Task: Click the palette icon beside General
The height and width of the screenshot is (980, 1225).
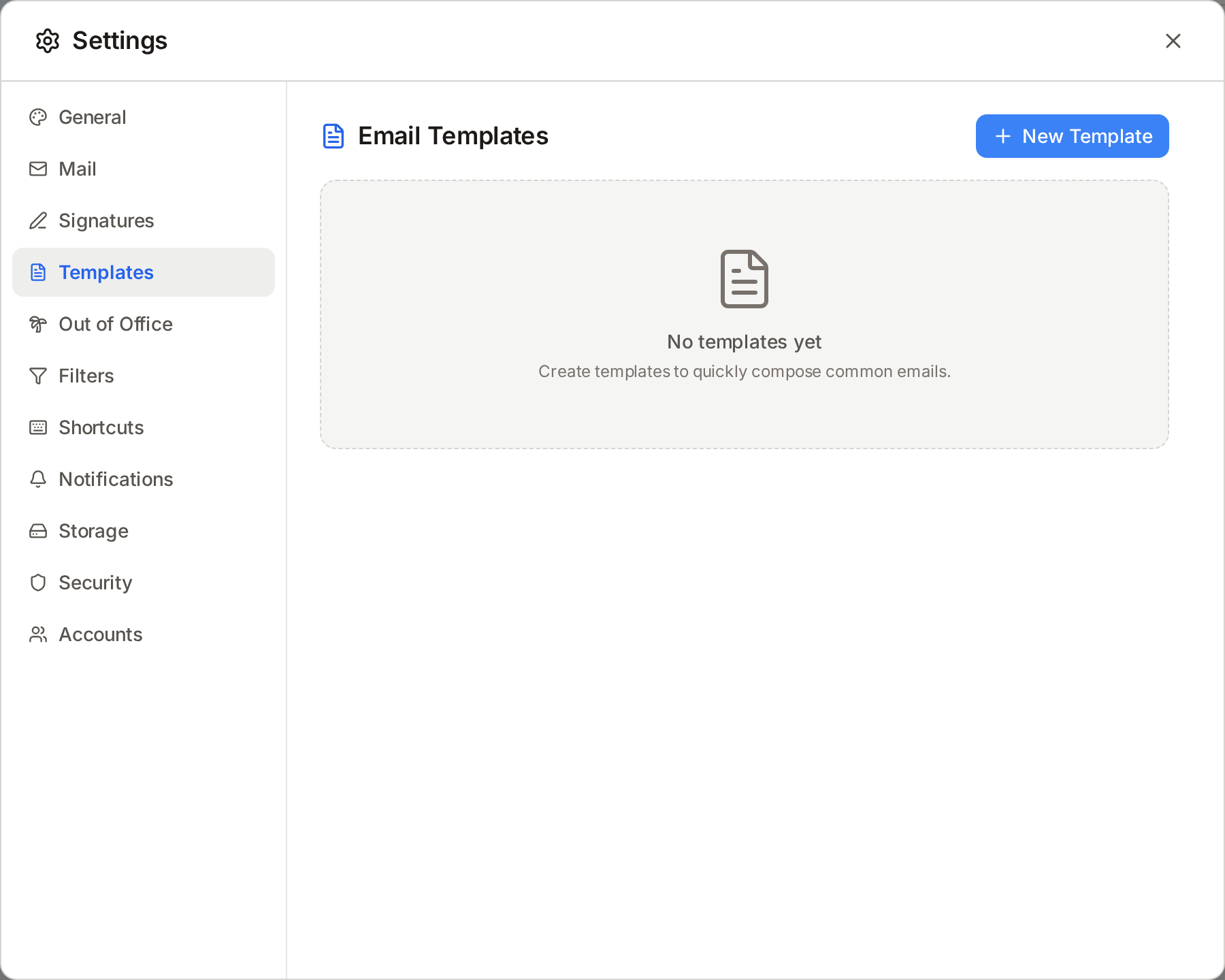Action: point(38,117)
